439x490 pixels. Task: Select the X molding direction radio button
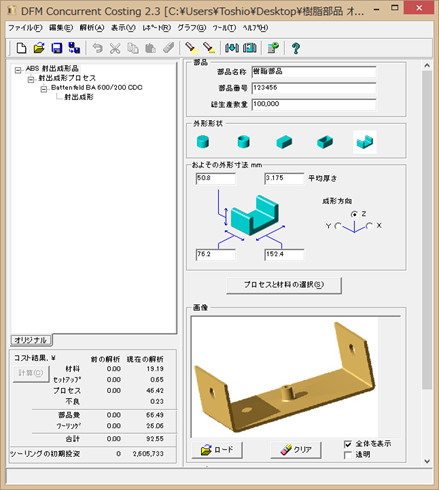point(369,226)
